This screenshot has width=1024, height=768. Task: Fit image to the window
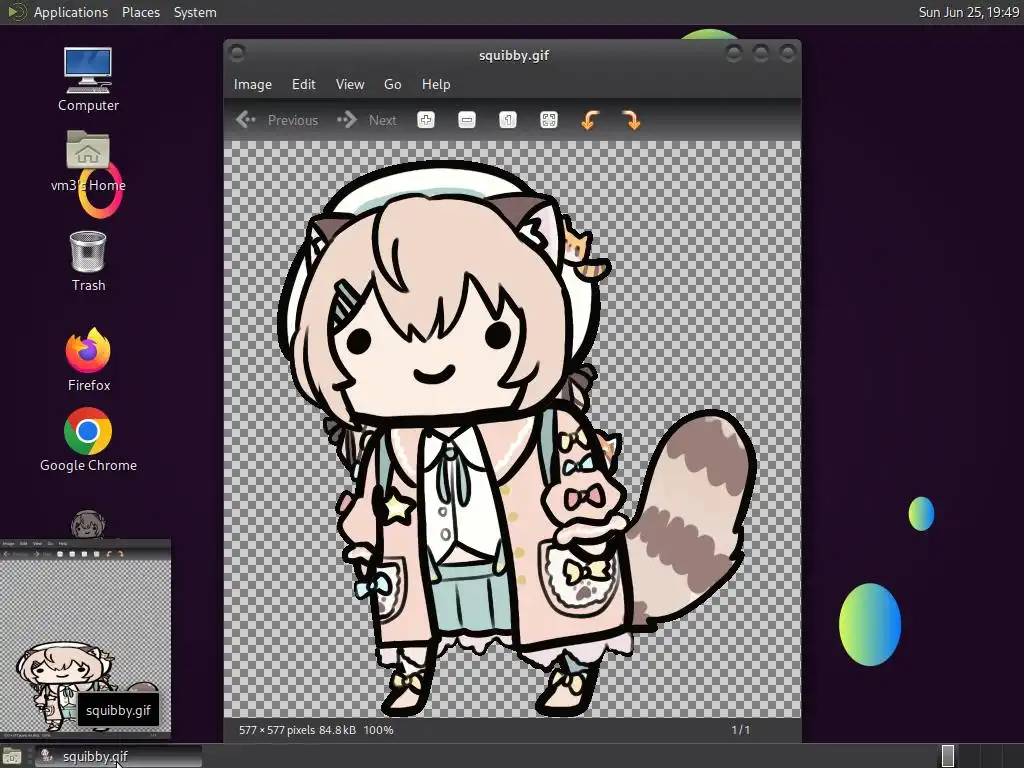[x=549, y=120]
